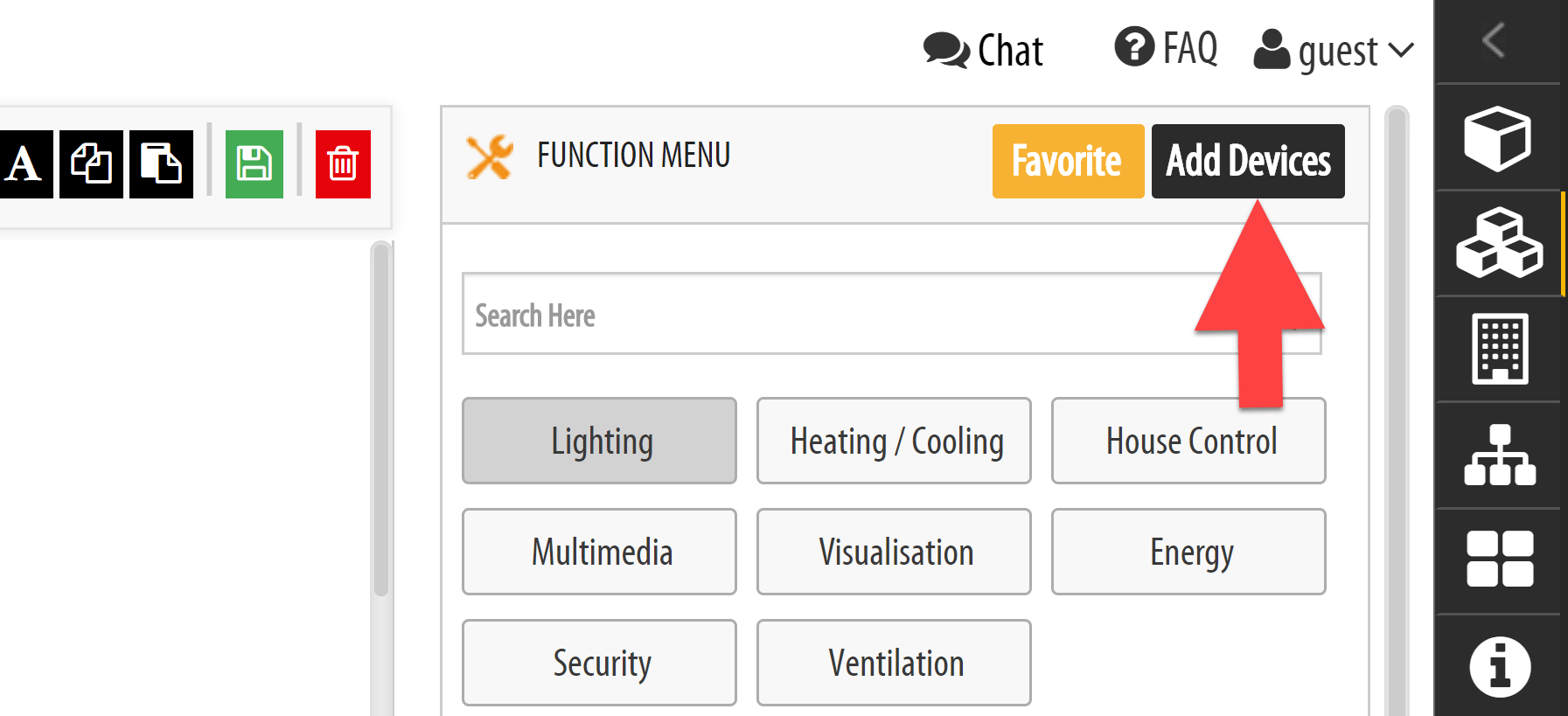Viewport: 1568px width, 716px height.
Task: Click the Search Here input field
Action: coord(891,314)
